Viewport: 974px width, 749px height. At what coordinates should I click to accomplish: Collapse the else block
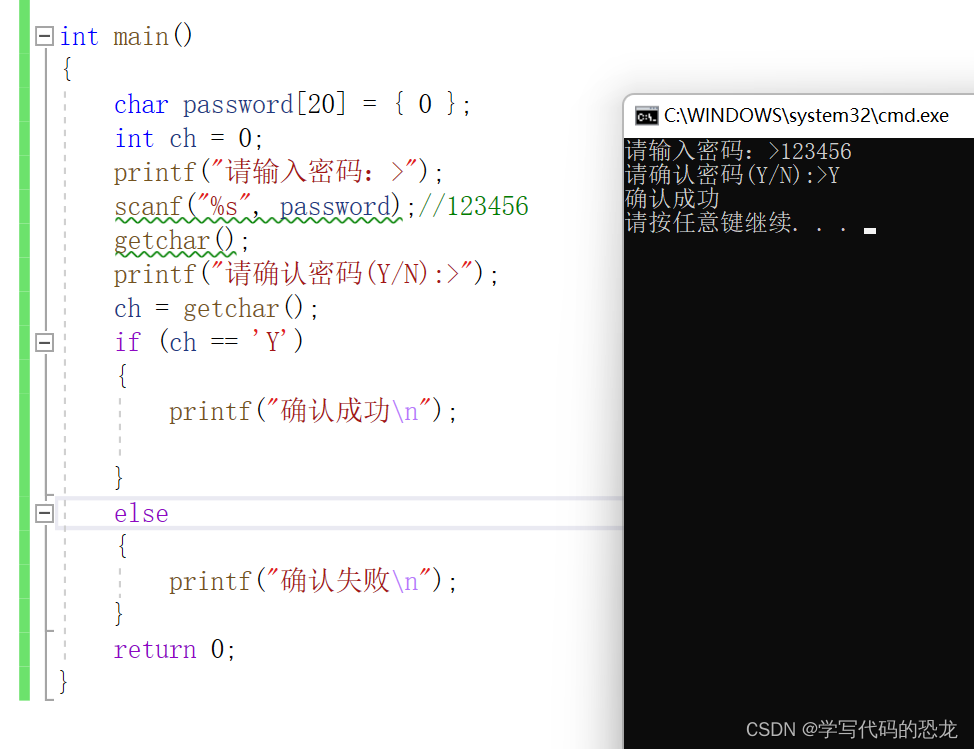44,513
